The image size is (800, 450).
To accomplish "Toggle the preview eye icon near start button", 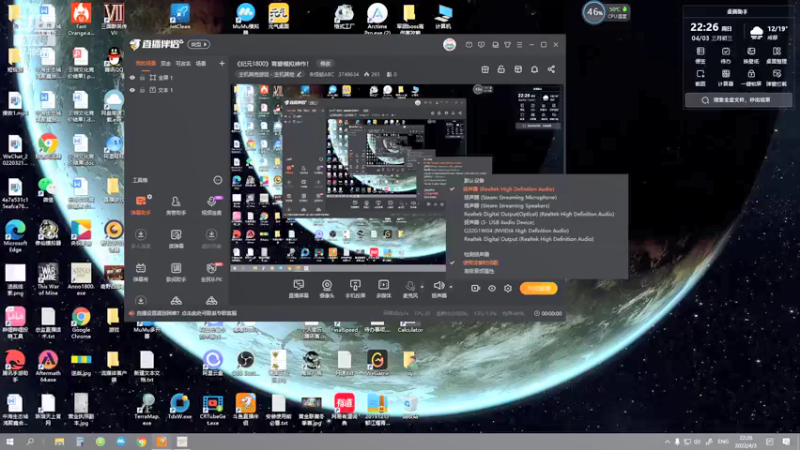I will (492, 288).
